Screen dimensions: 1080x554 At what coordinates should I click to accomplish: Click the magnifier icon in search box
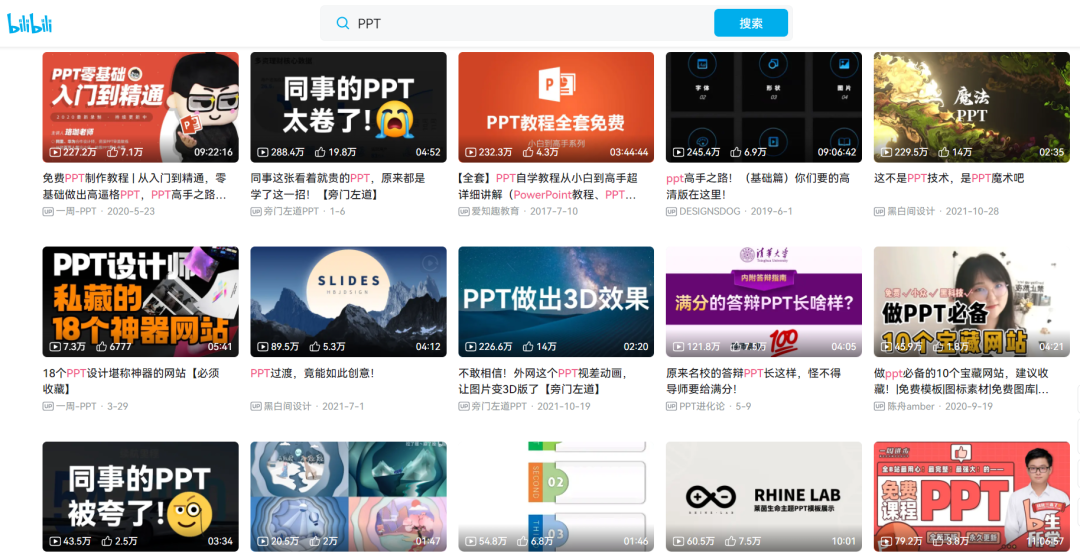point(343,23)
